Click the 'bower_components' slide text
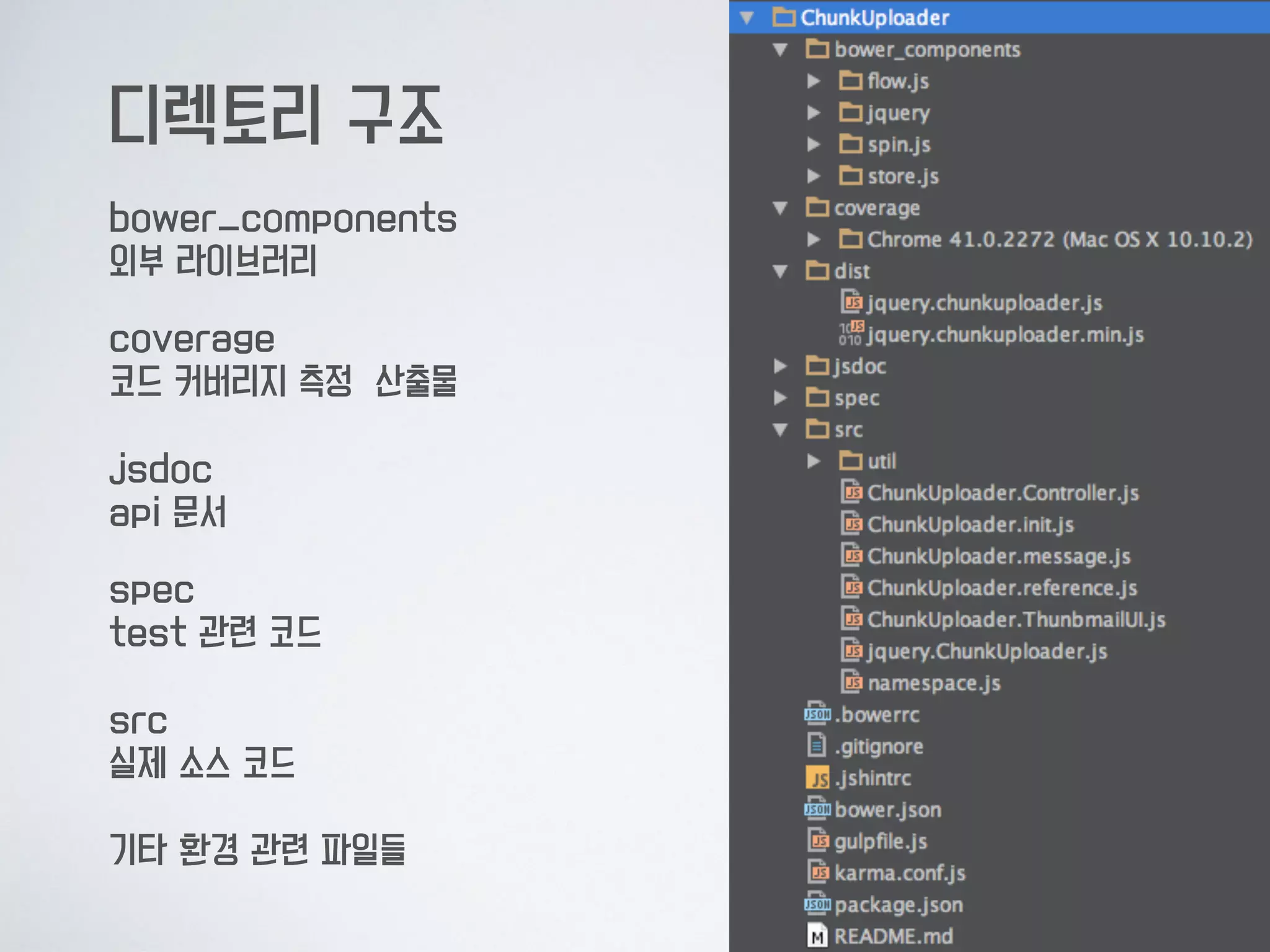The height and width of the screenshot is (952, 1270). click(283, 218)
